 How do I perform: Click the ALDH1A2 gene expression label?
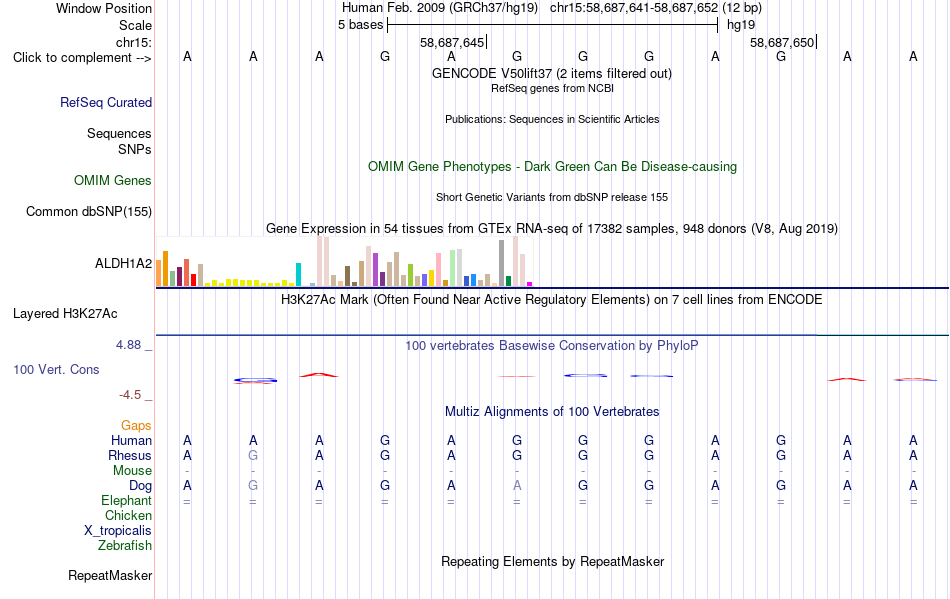click(123, 263)
